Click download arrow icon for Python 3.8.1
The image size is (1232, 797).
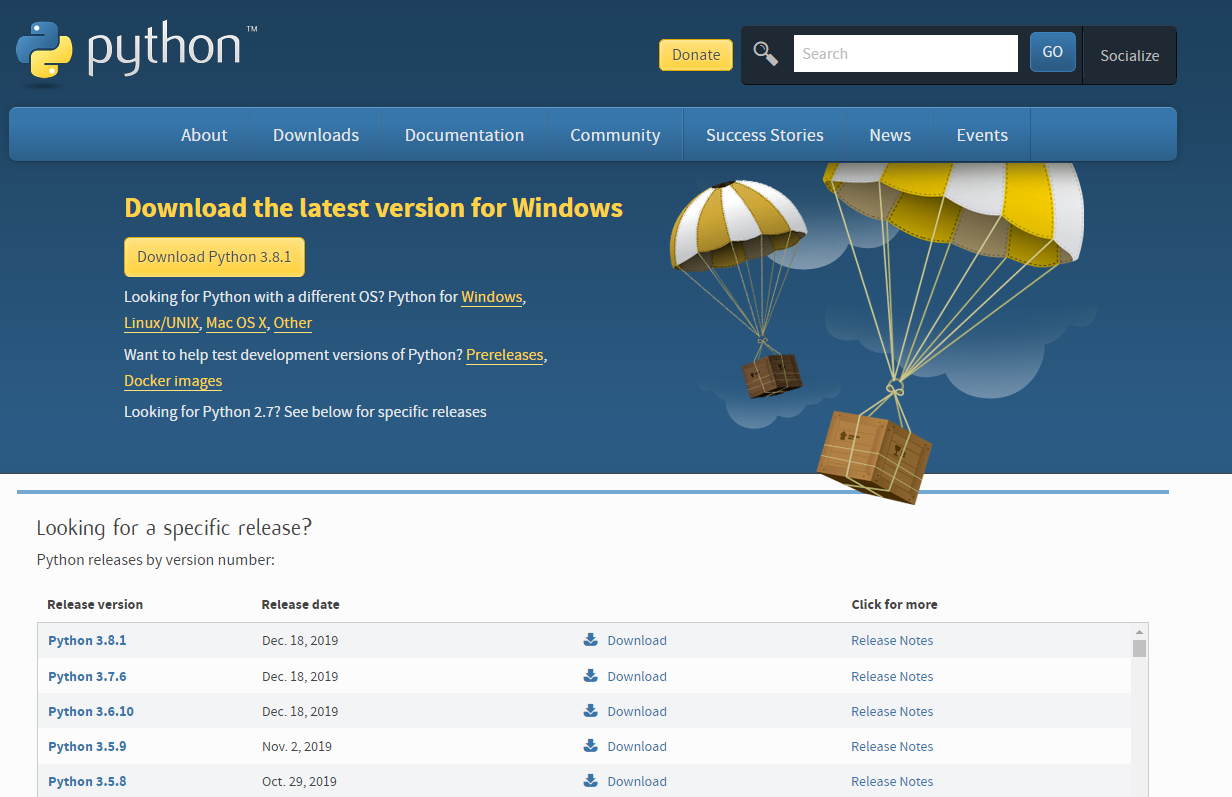pyautogui.click(x=590, y=640)
